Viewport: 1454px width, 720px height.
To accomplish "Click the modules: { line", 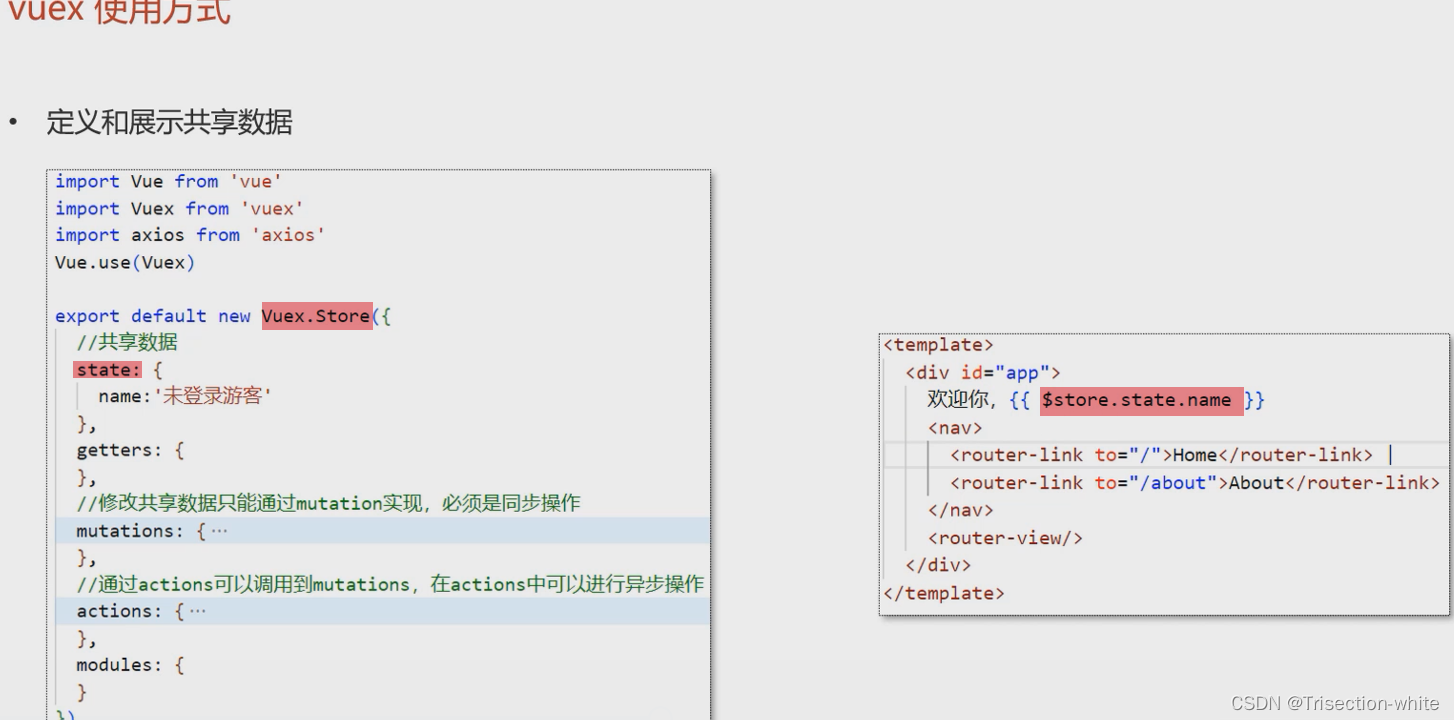I will pyautogui.click(x=130, y=665).
